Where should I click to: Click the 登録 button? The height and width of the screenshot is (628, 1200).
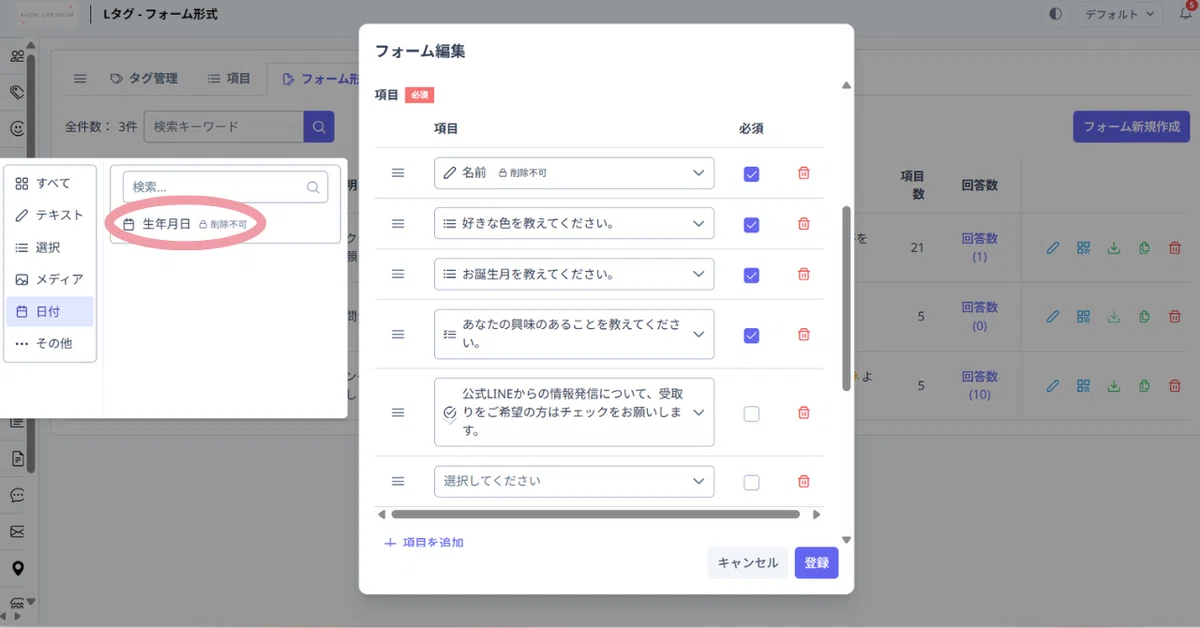pos(816,563)
